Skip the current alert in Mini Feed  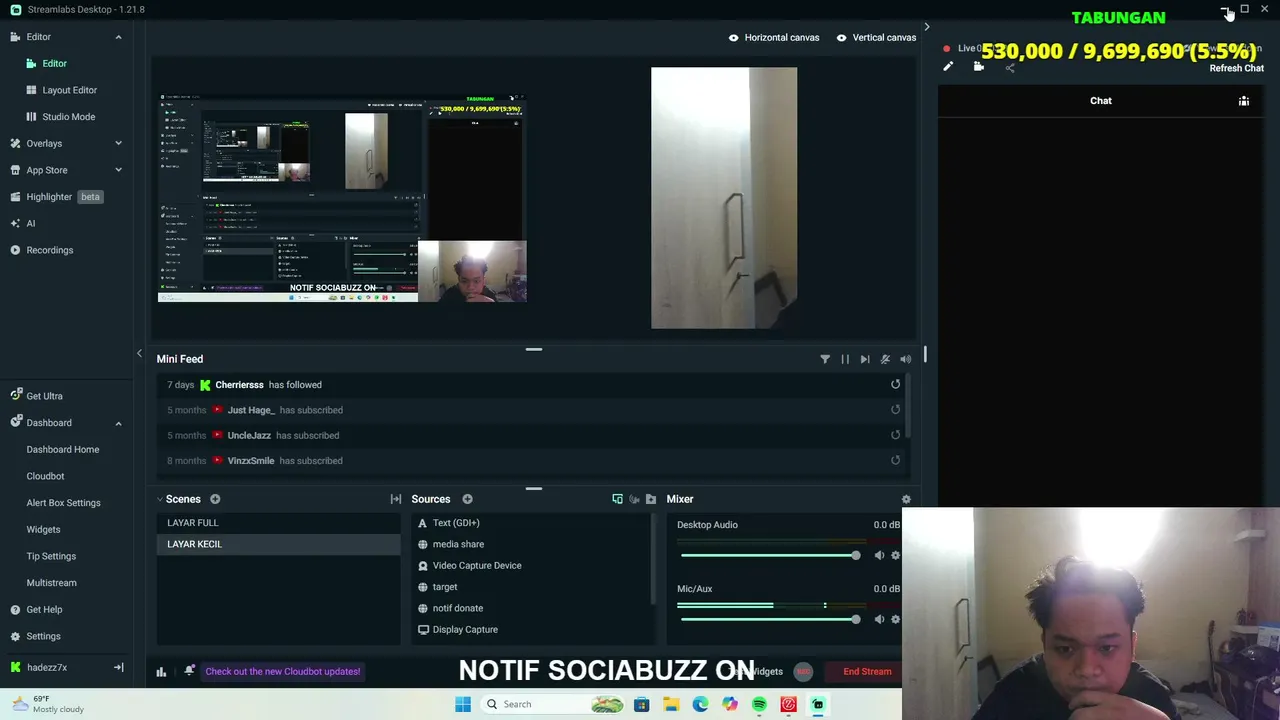[x=865, y=359]
